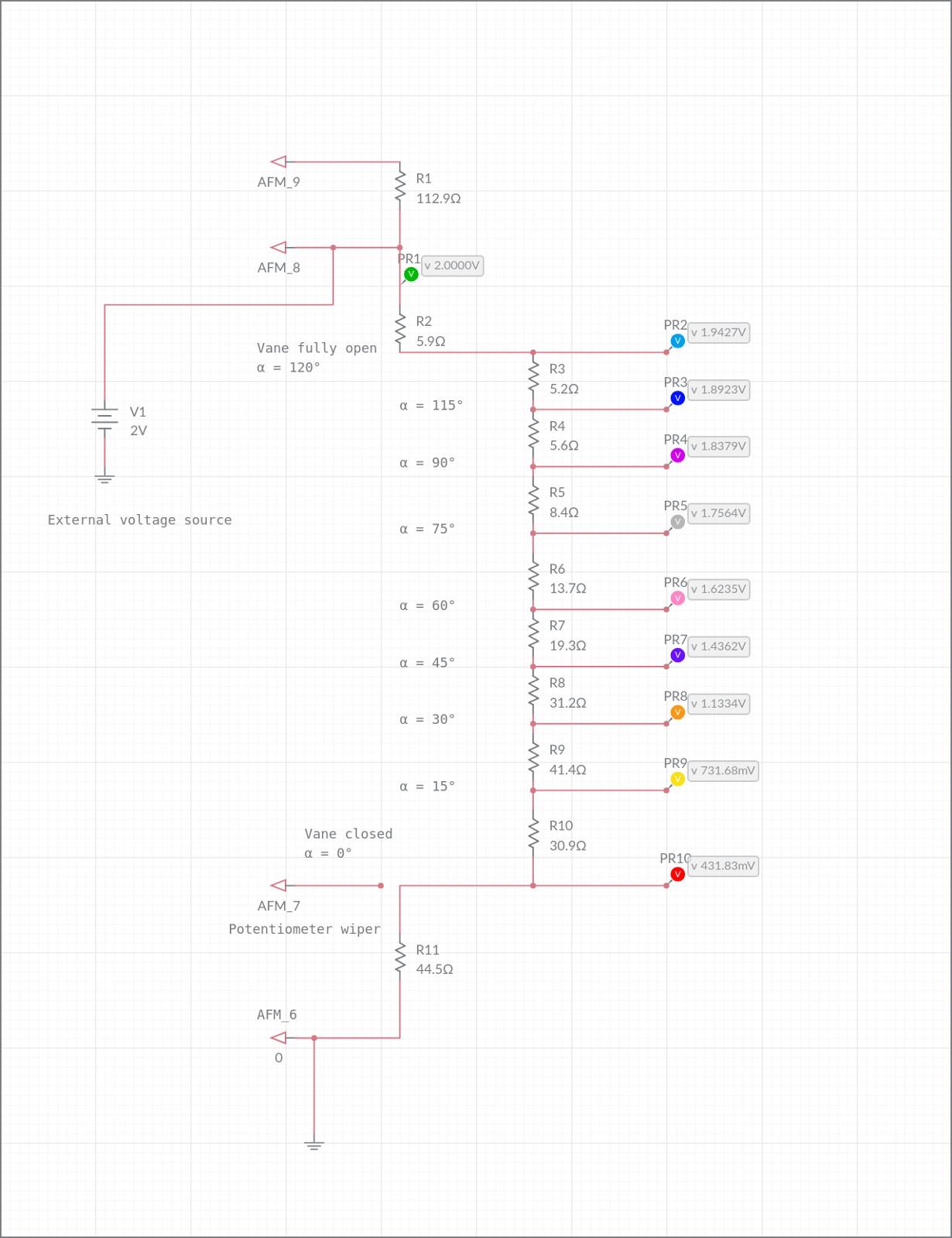
Task: Select the 'Vane fully open' annotation
Action: click(x=317, y=348)
